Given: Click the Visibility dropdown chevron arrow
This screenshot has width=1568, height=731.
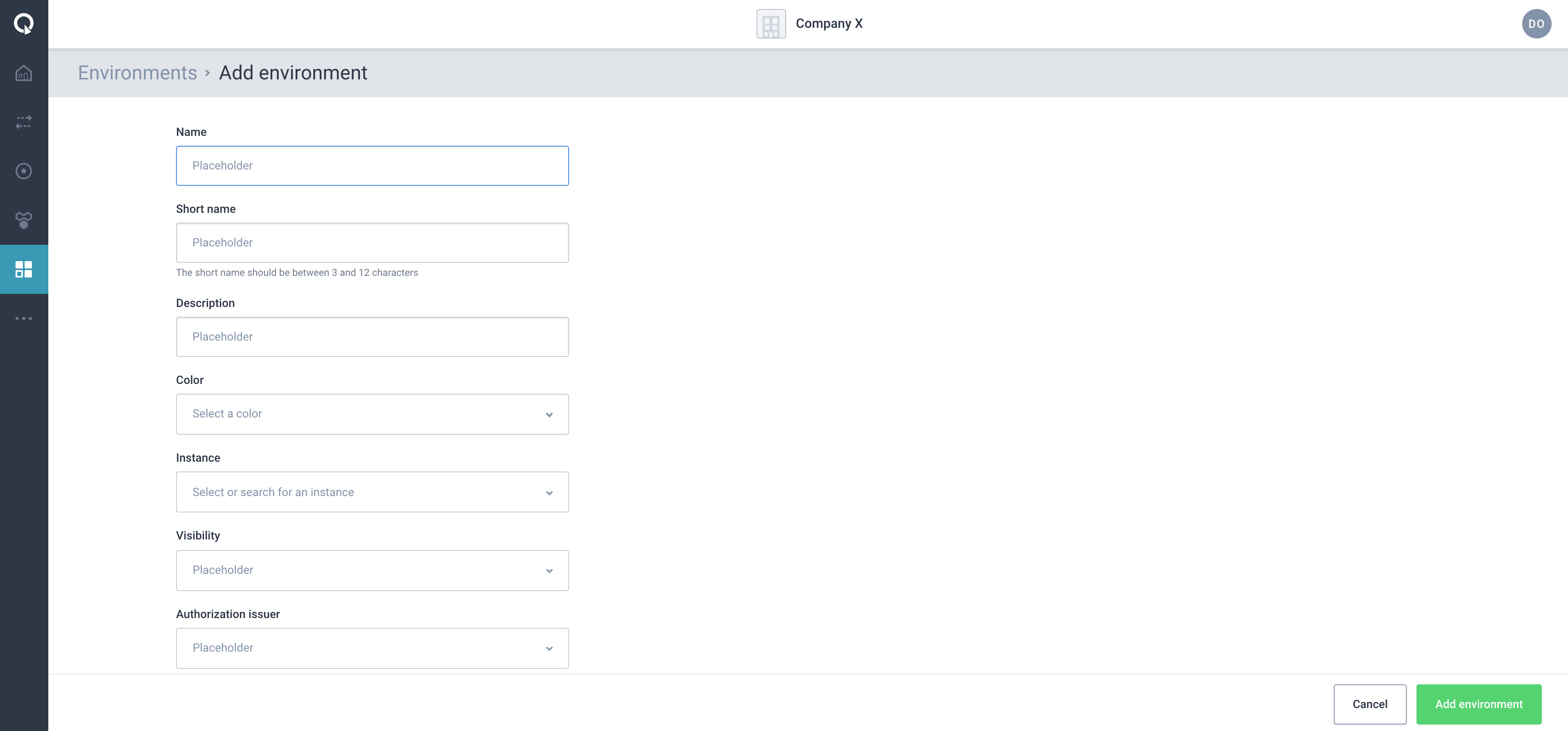Looking at the screenshot, I should coord(549,571).
